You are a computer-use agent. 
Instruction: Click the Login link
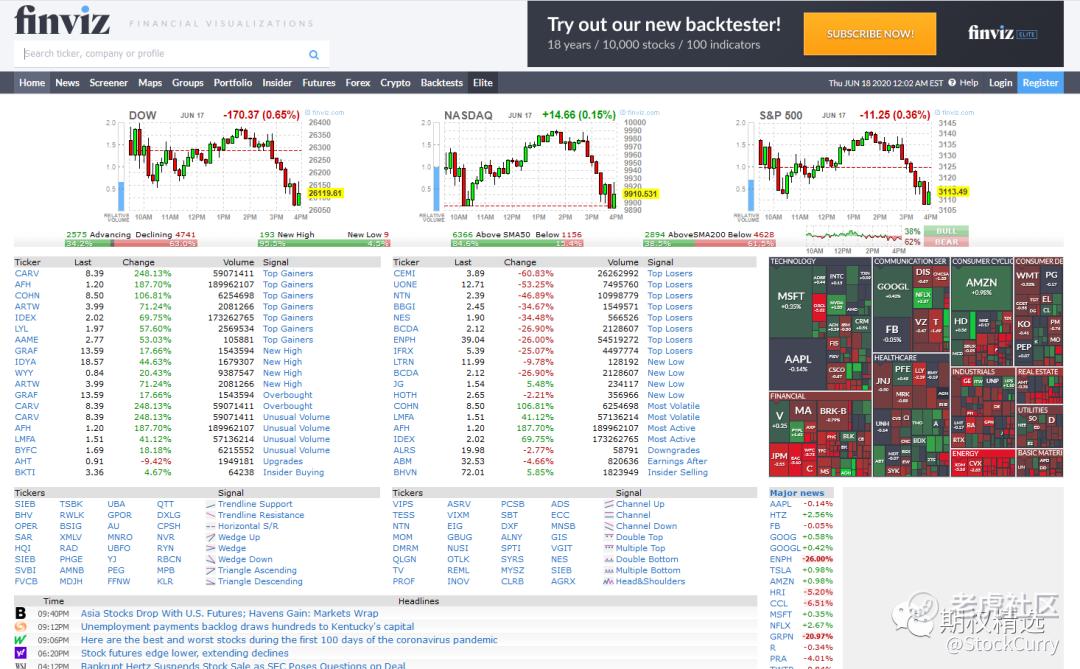1000,83
